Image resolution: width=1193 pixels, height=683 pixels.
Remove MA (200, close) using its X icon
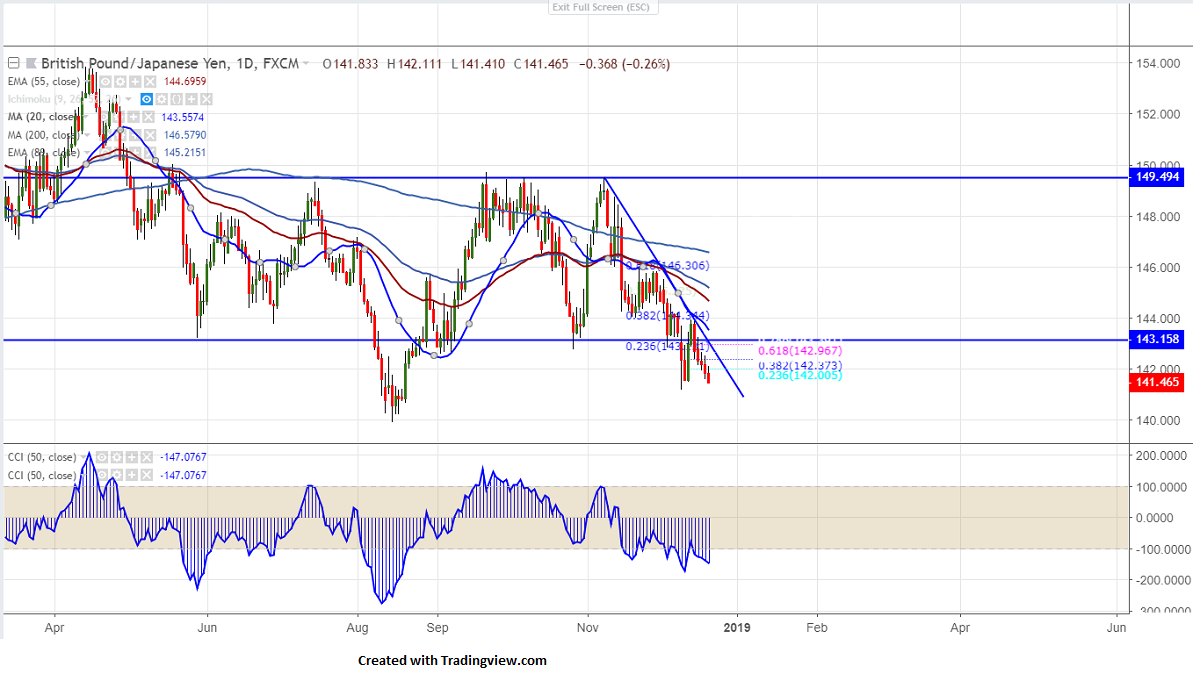point(150,135)
